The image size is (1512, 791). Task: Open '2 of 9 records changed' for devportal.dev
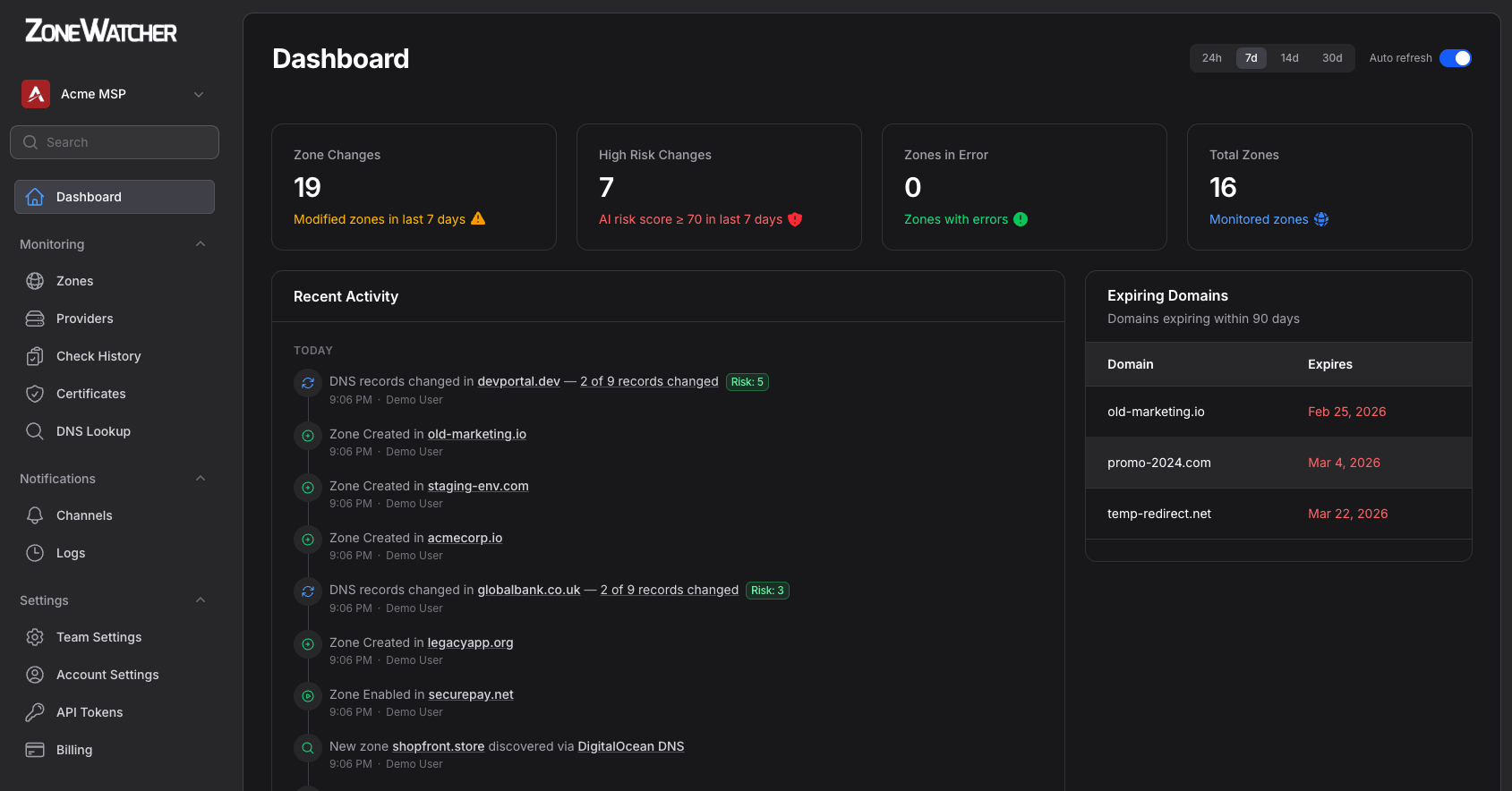[649, 381]
